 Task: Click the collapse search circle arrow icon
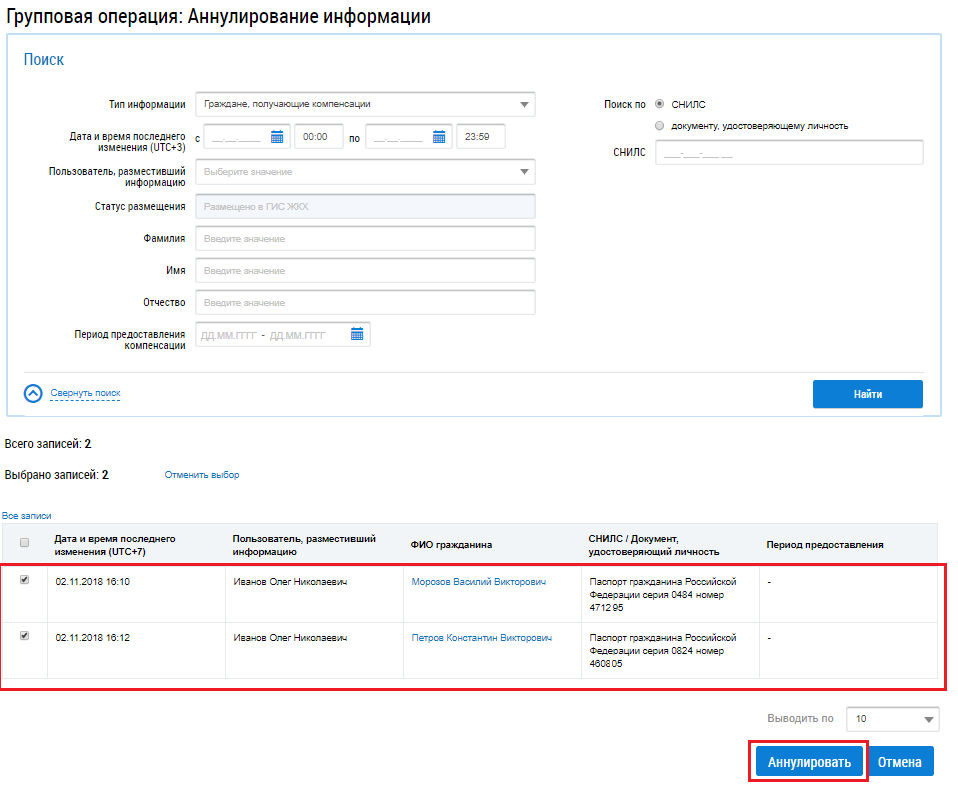click(x=33, y=393)
